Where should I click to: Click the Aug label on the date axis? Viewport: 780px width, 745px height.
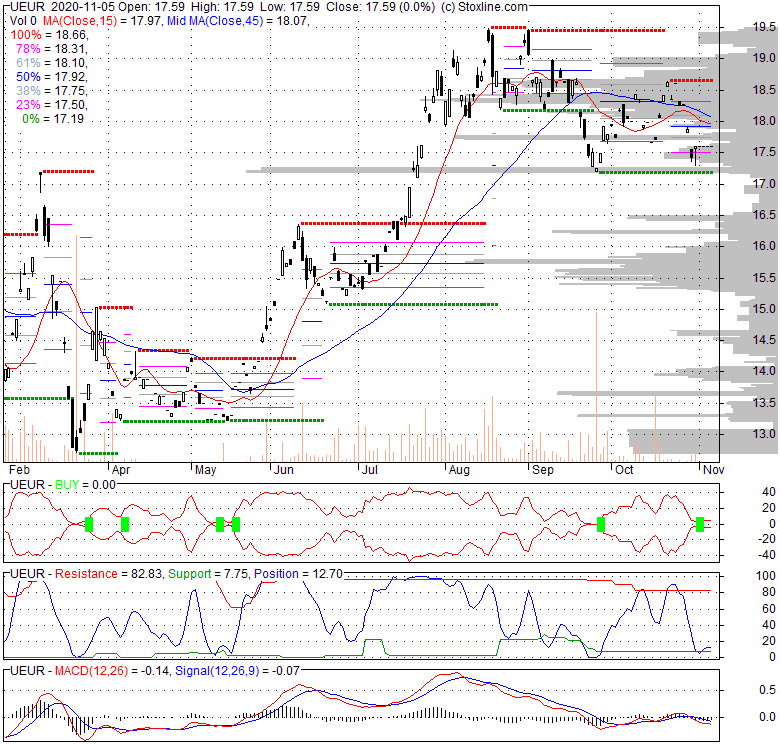tap(459, 469)
